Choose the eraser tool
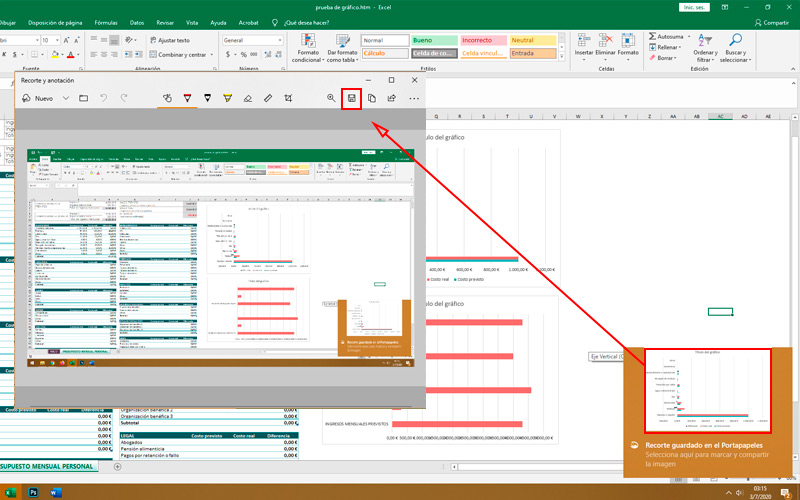The height and width of the screenshot is (500, 800). 248,98
